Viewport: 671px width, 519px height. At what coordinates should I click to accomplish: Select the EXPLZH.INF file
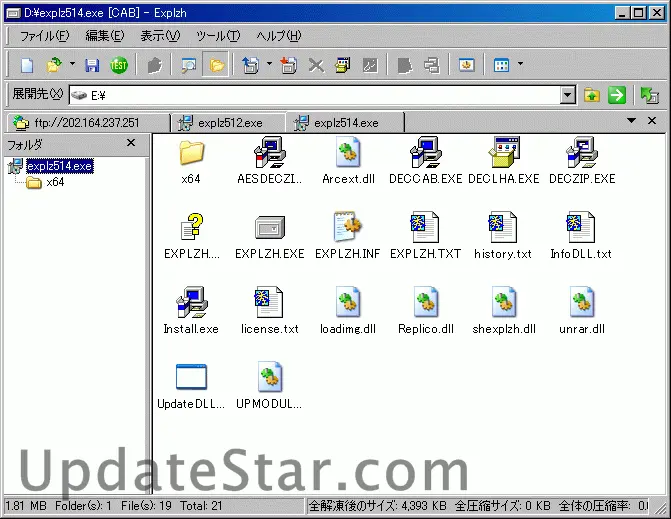[347, 236]
